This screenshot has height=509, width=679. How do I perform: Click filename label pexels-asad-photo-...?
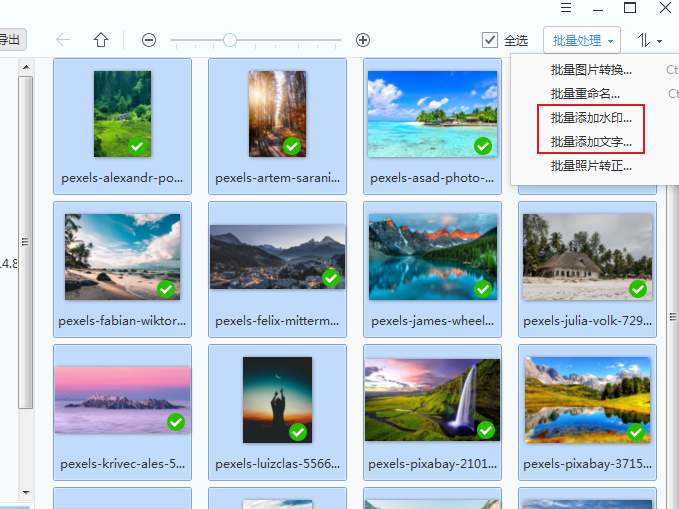[432, 178]
